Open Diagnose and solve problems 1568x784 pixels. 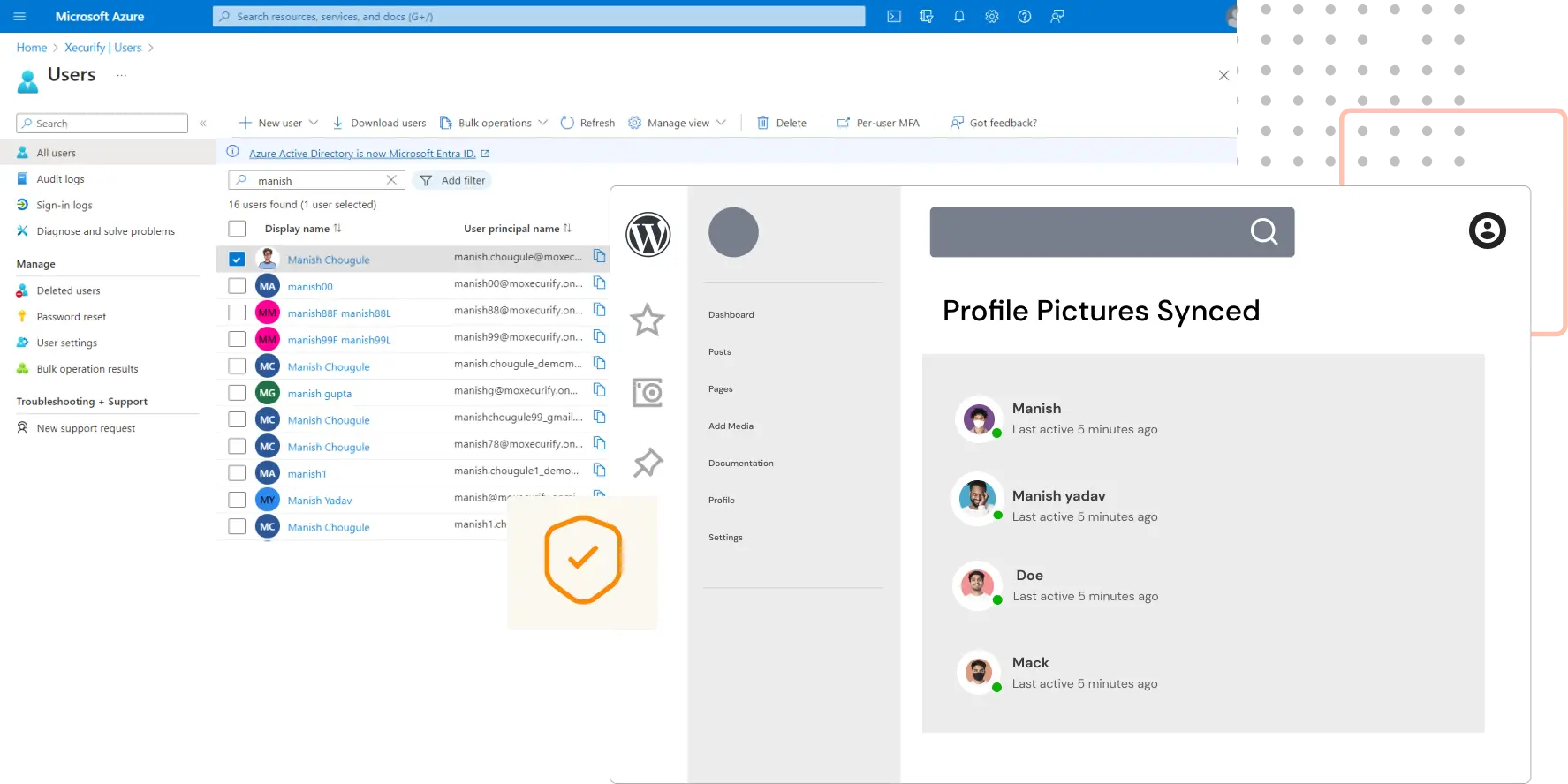tap(105, 231)
